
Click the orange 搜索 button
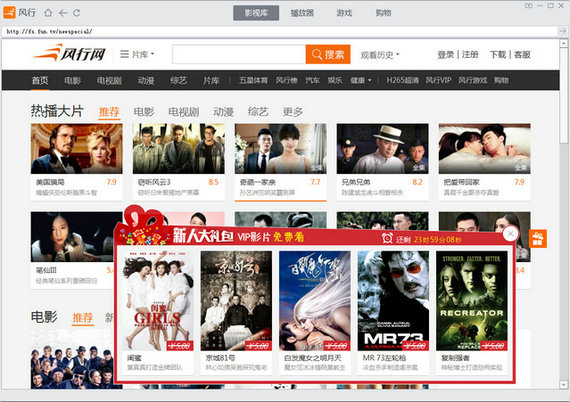(x=328, y=55)
